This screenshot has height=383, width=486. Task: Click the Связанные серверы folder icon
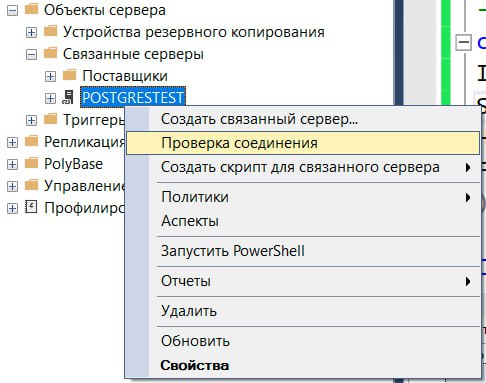(51, 53)
